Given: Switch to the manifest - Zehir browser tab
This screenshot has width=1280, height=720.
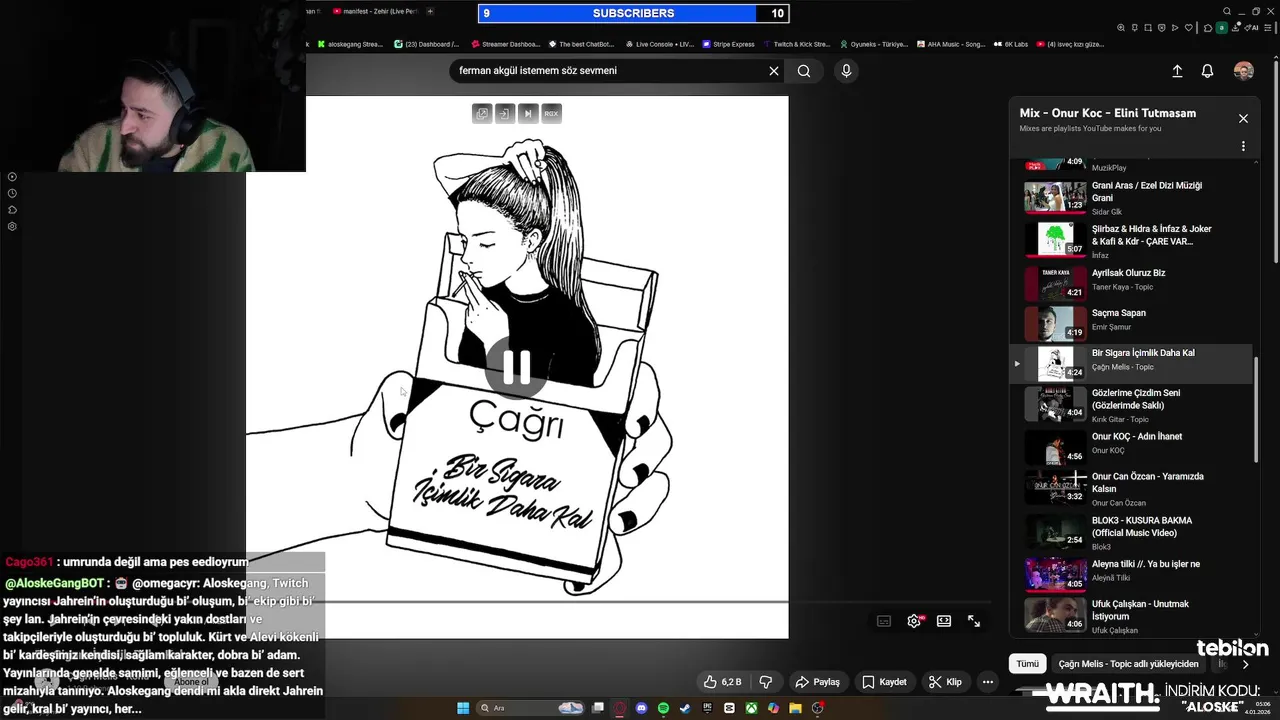Looking at the screenshot, I should (374, 11).
